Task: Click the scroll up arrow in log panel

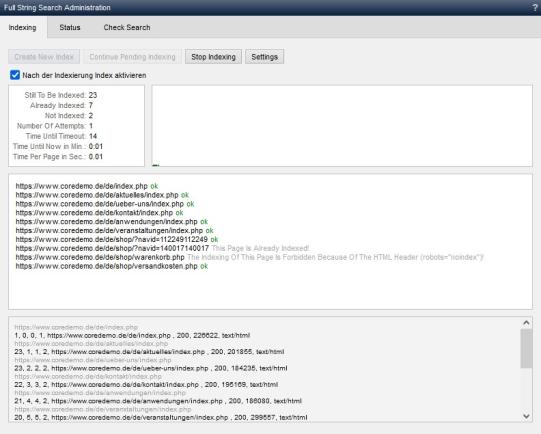Action: [x=526, y=323]
